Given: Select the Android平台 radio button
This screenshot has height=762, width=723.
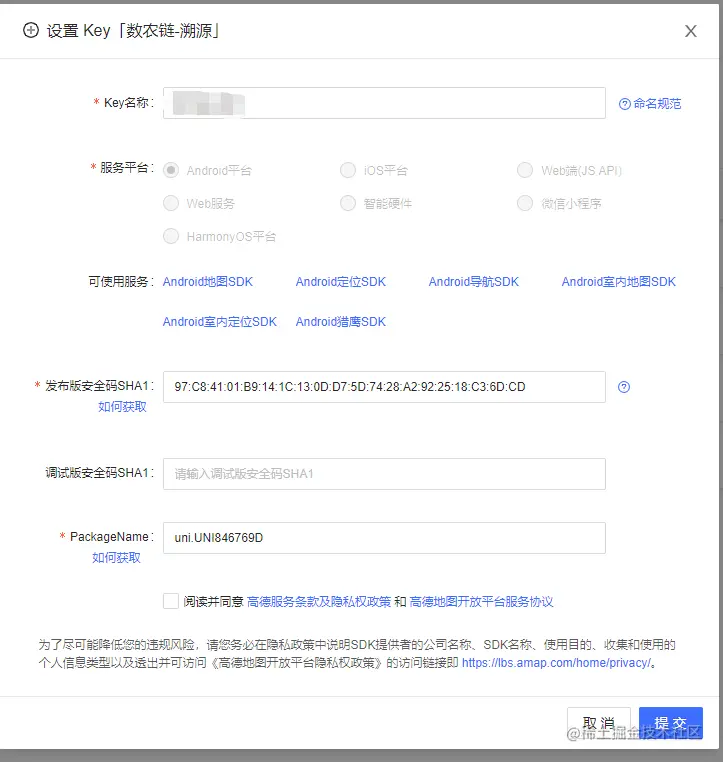Looking at the screenshot, I should tap(171, 171).
